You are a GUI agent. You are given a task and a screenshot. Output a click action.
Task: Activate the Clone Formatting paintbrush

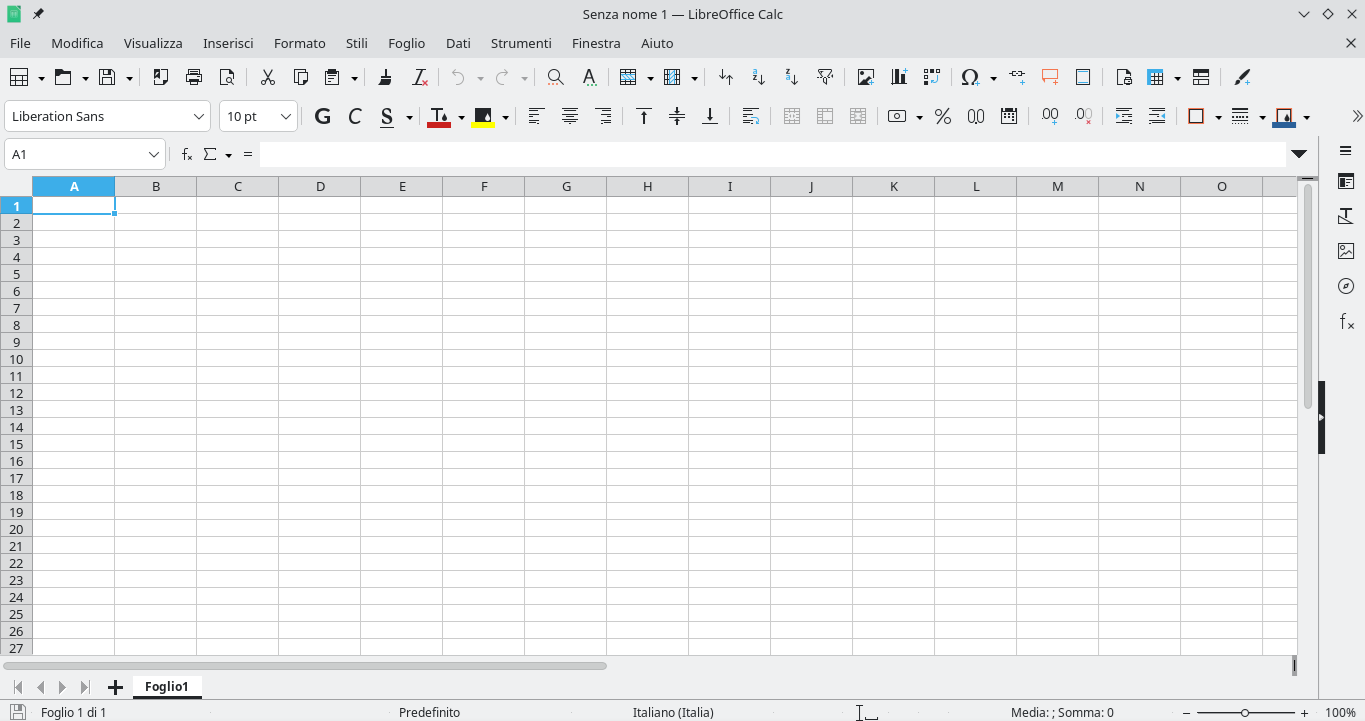[x=1241, y=77]
